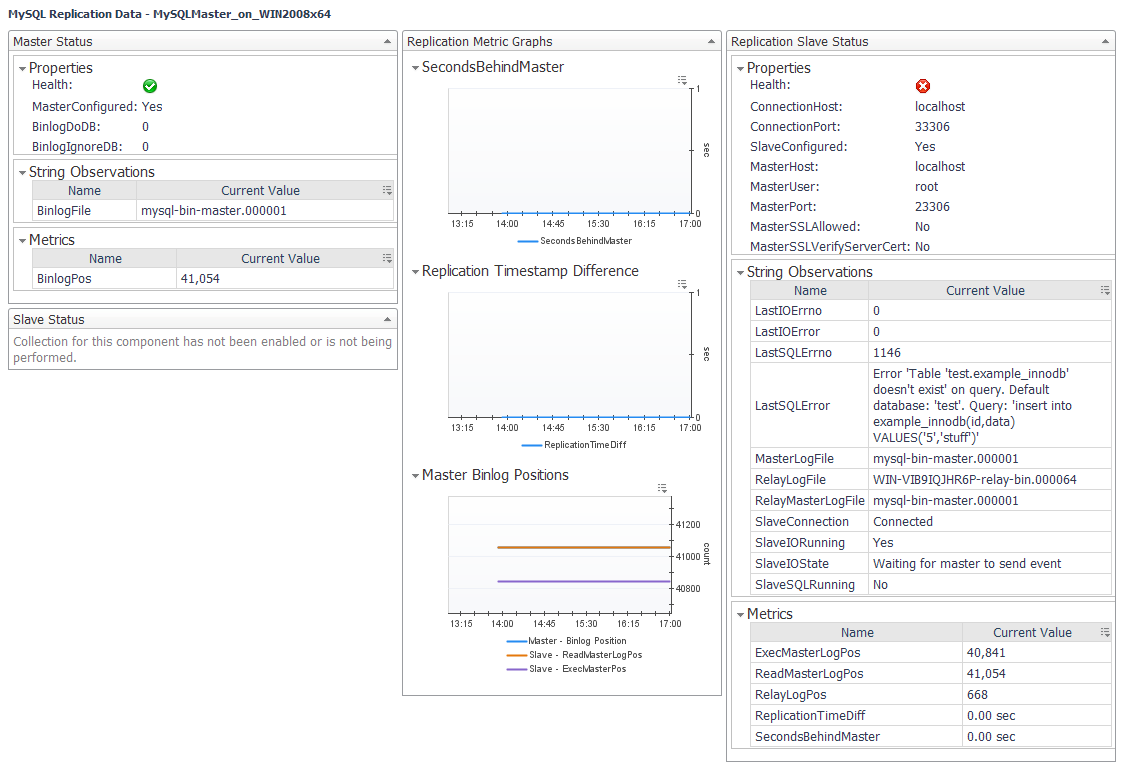
Task: Select the RelayLogFile value WIN-VIB9IQJHR6P-relay-bin.000064
Action: tap(974, 480)
